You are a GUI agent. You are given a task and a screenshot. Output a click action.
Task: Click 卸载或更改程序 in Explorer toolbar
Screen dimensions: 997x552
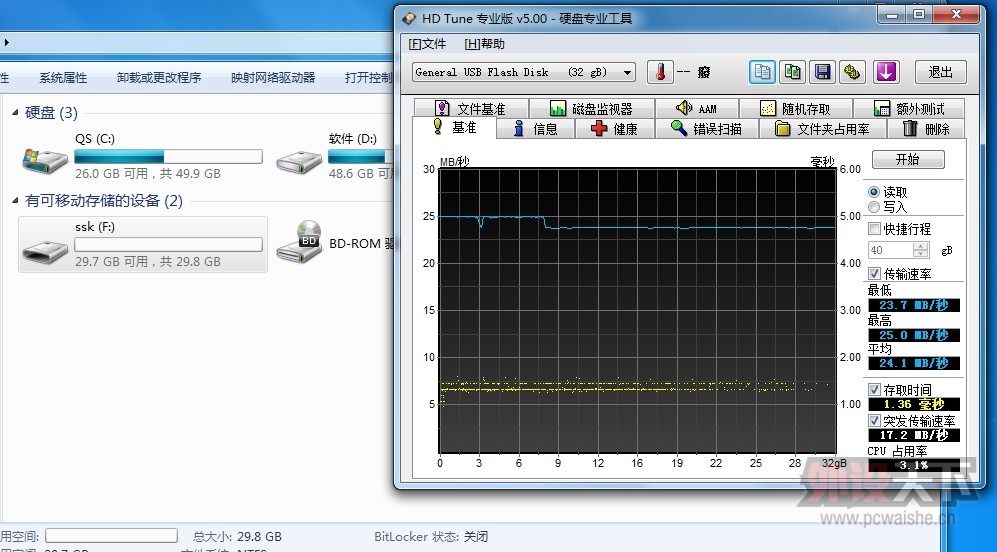click(159, 78)
